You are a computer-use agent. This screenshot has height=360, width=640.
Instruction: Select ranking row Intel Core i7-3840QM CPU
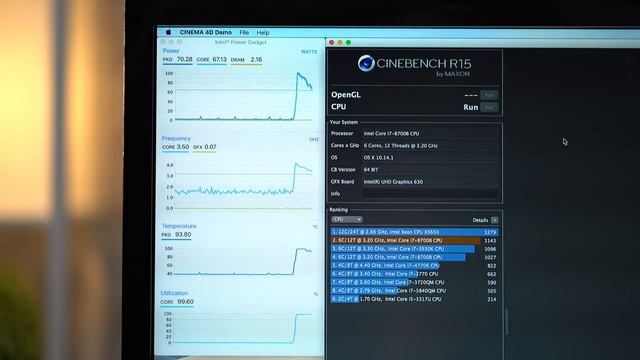pyautogui.click(x=414, y=291)
